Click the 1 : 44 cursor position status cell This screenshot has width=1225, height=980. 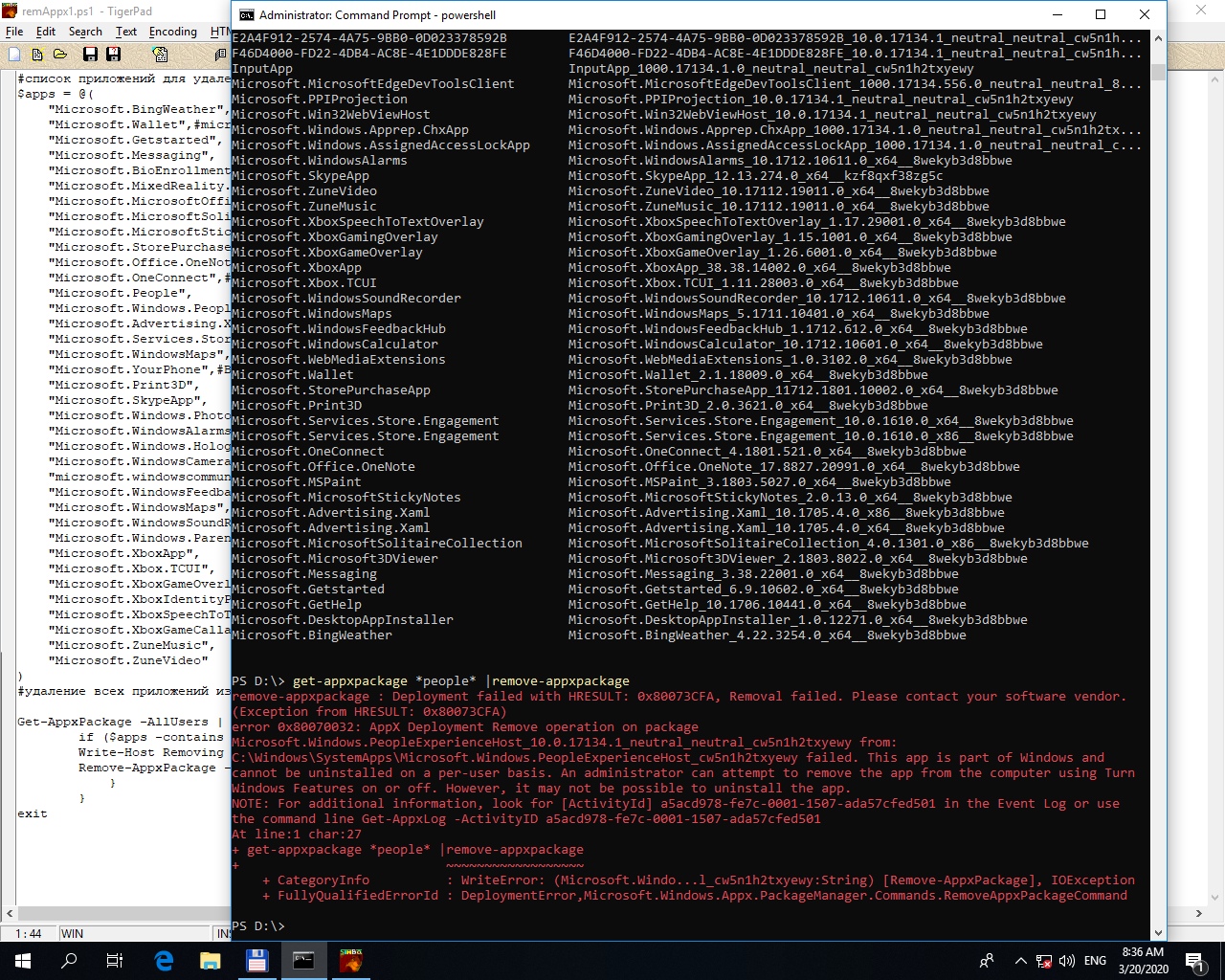point(29,934)
